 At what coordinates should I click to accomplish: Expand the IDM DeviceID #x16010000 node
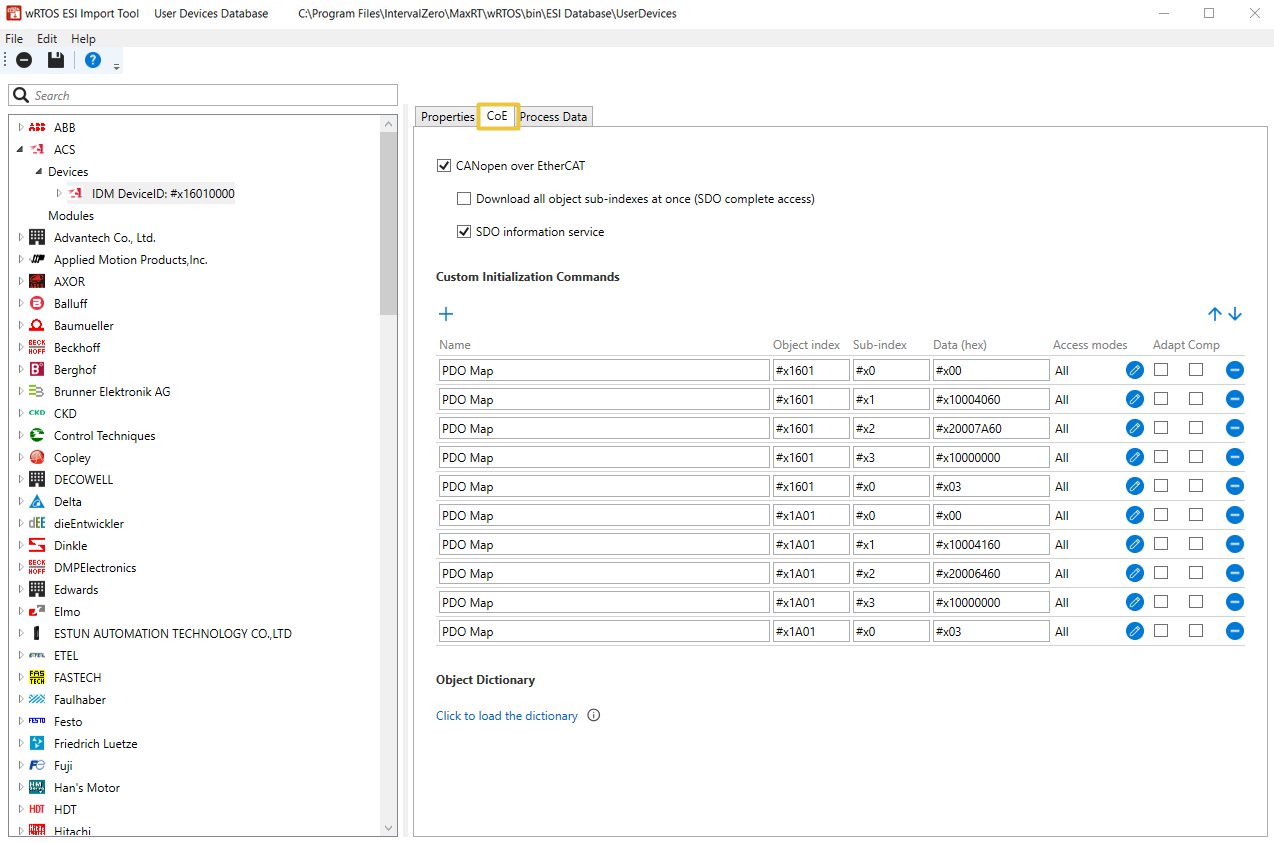59,194
